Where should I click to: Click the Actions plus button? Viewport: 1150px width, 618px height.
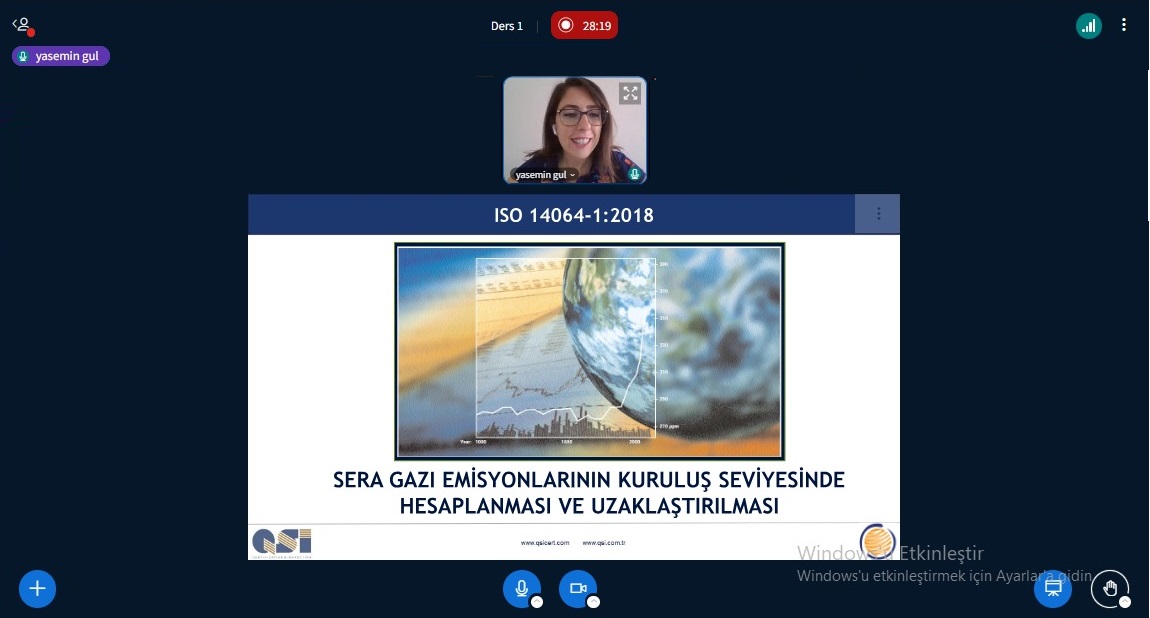38,588
